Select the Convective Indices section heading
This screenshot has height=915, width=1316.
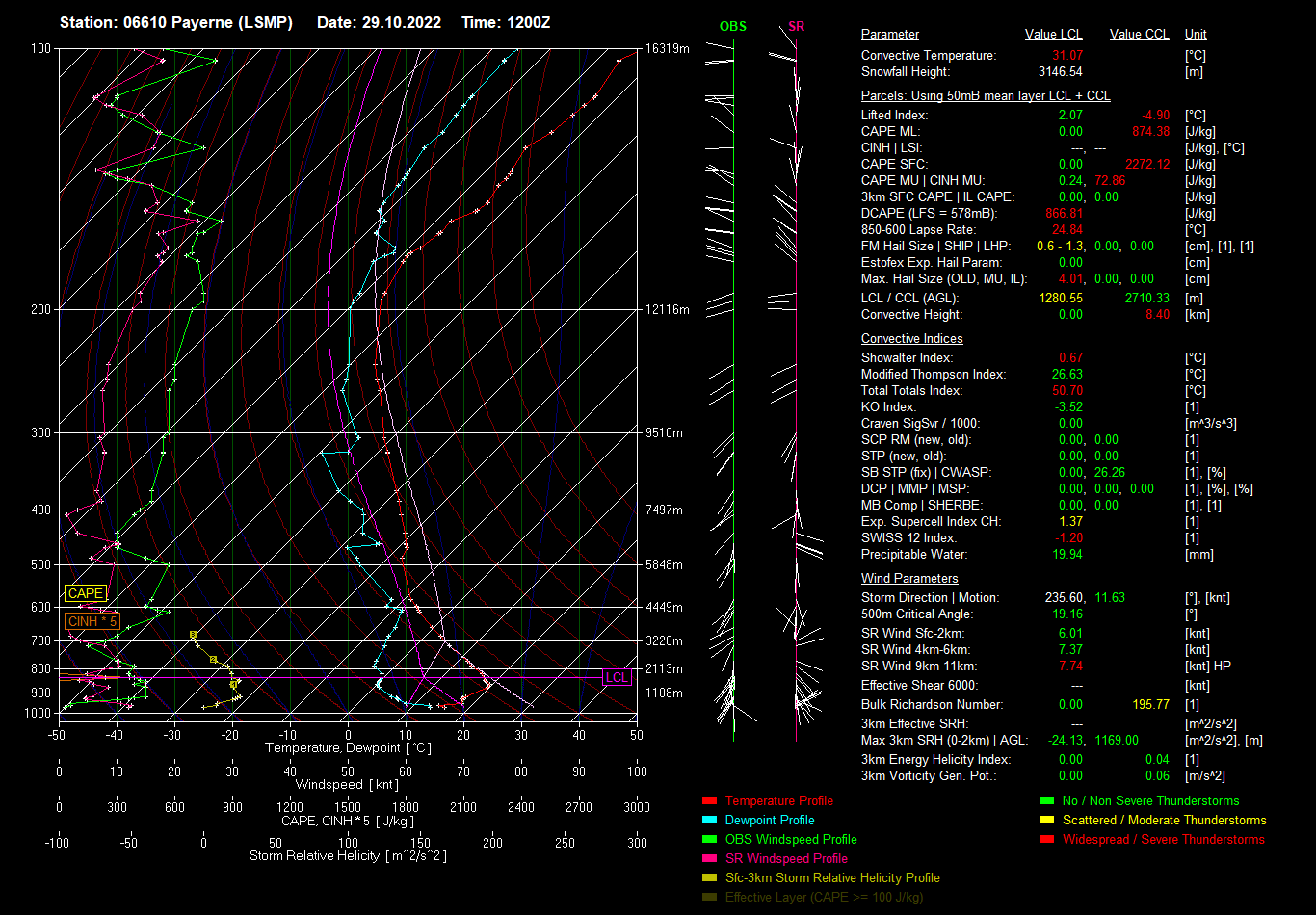[x=911, y=339]
